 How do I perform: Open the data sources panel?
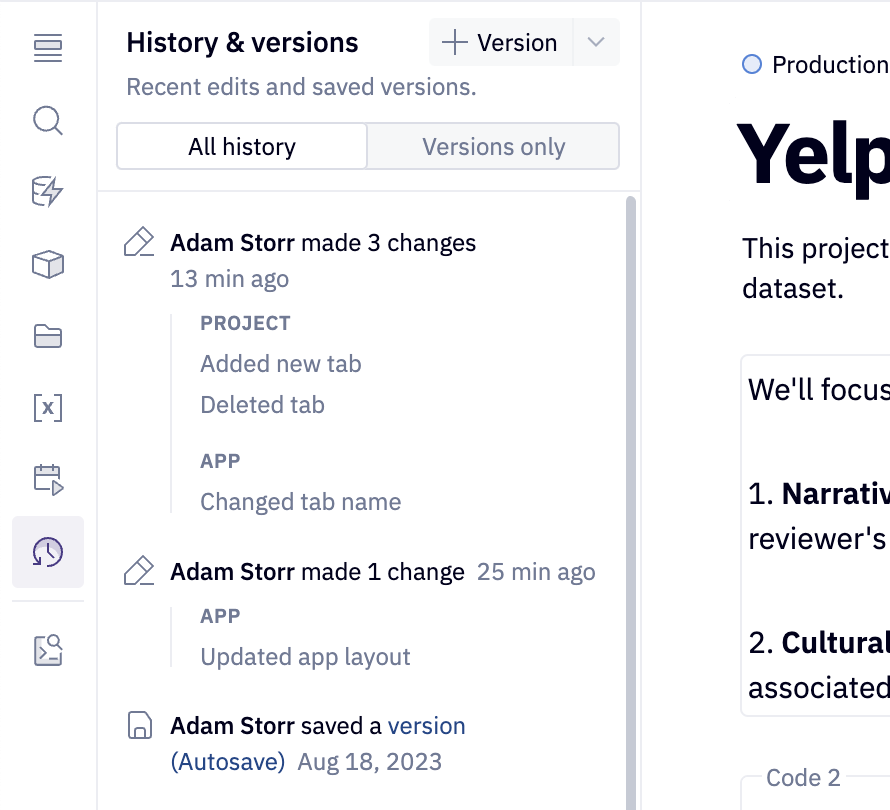pyautogui.click(x=47, y=191)
